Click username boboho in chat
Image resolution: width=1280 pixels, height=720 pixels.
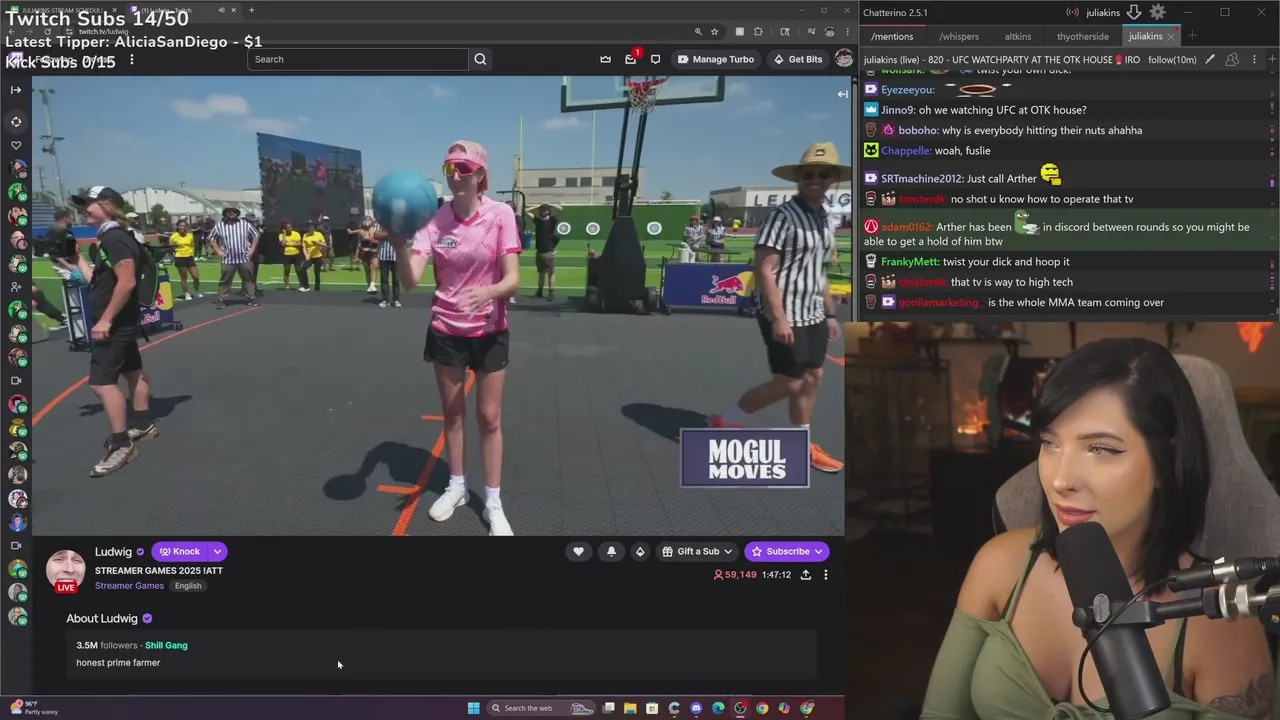point(917,130)
